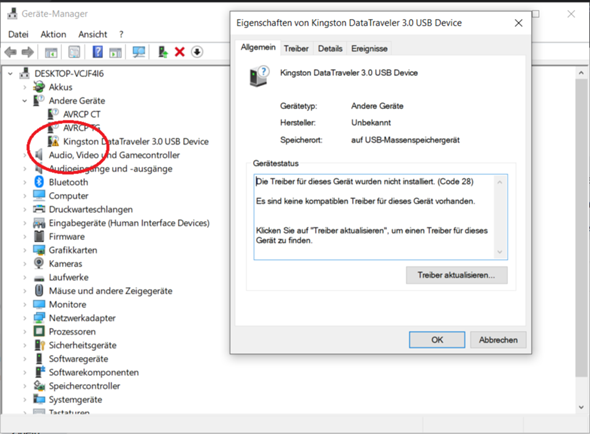
Task: Expand the Bluetooth category arrow
Action: [x=25, y=182]
